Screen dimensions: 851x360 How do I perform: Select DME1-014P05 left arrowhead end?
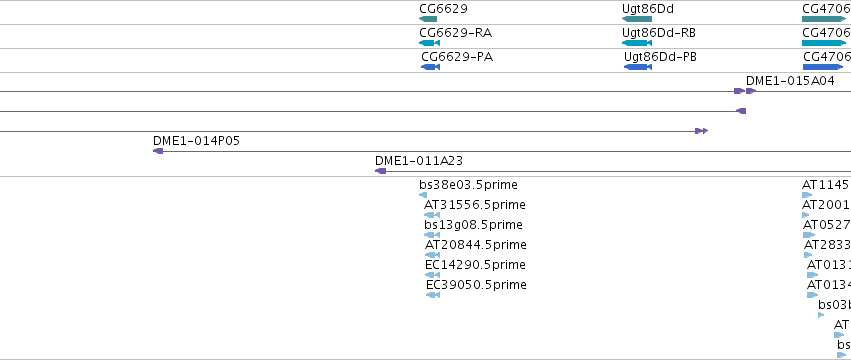pyautogui.click(x=158, y=151)
